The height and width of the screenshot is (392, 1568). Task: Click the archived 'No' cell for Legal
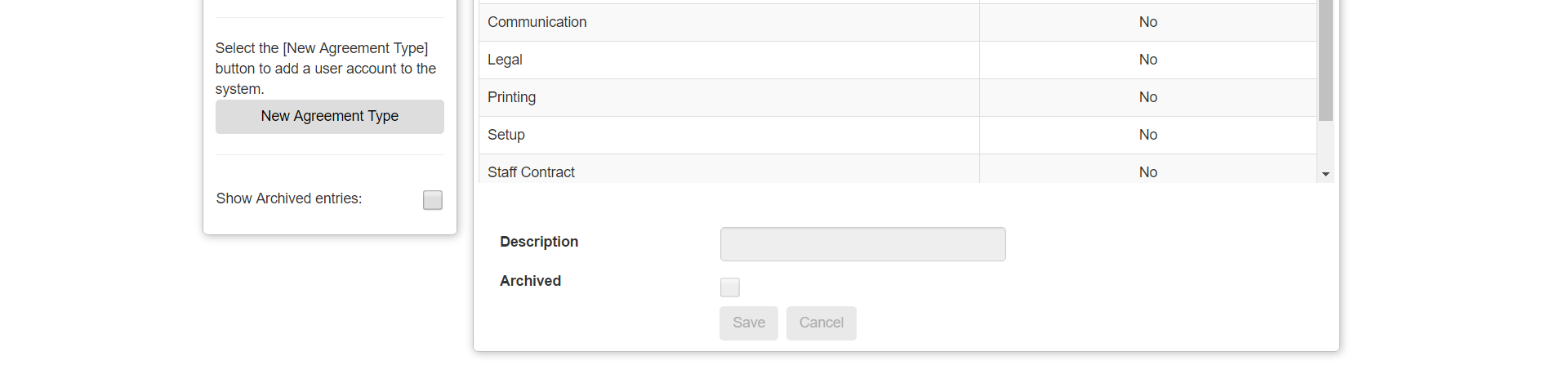tap(1147, 60)
